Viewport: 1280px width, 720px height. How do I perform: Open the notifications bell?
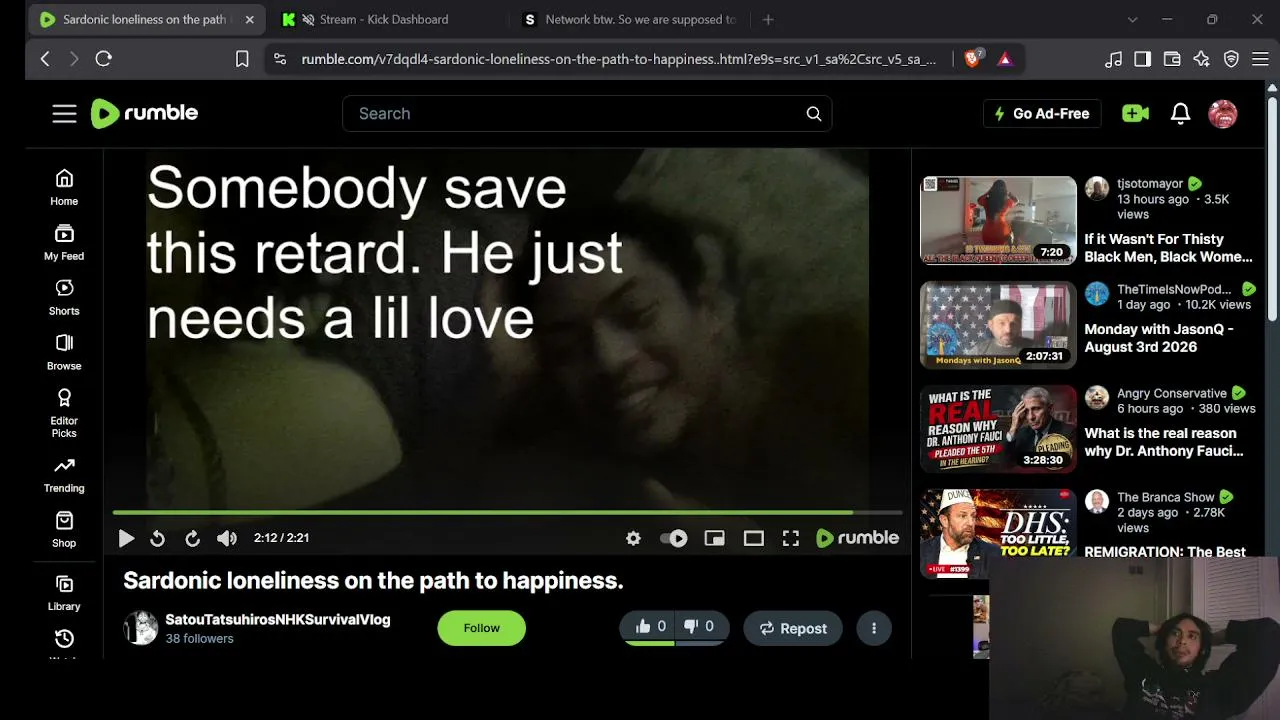[1181, 114]
